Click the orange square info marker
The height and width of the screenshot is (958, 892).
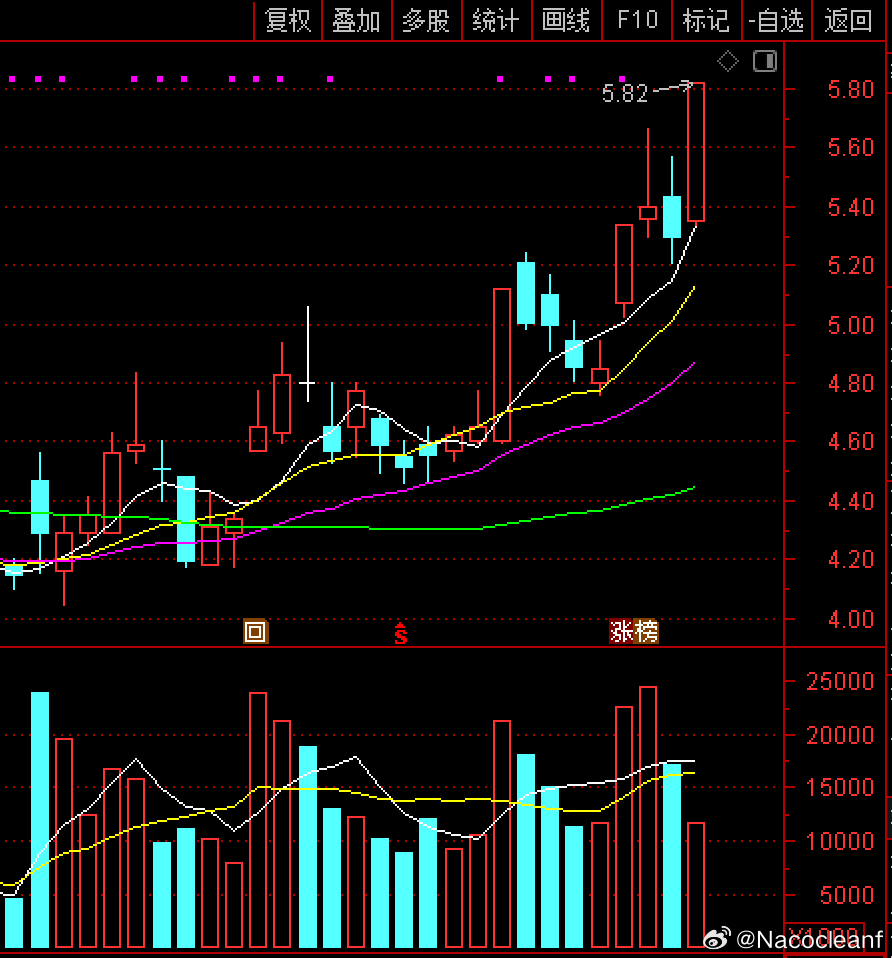click(255, 631)
